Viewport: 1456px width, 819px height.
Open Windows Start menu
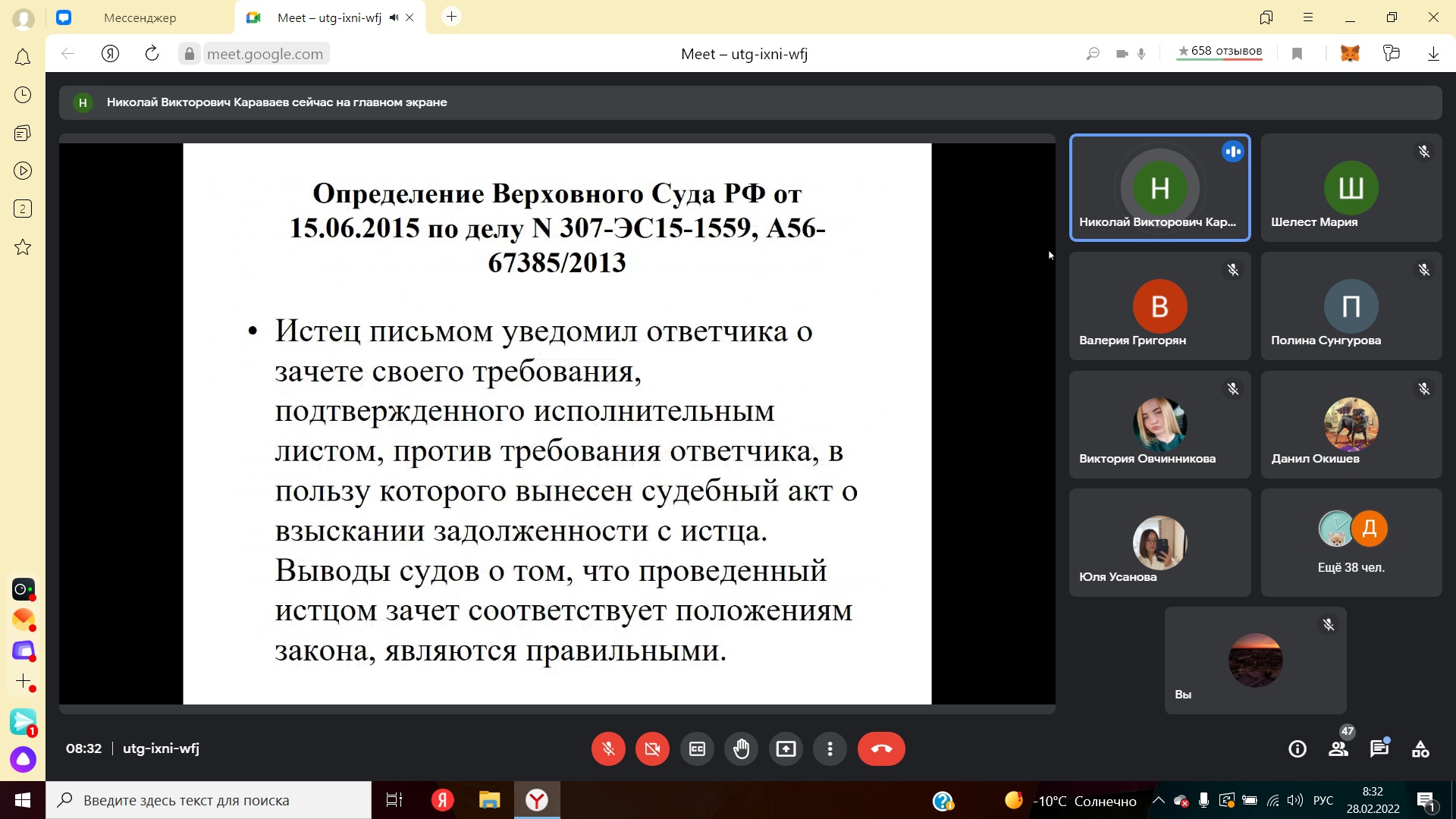(x=23, y=800)
